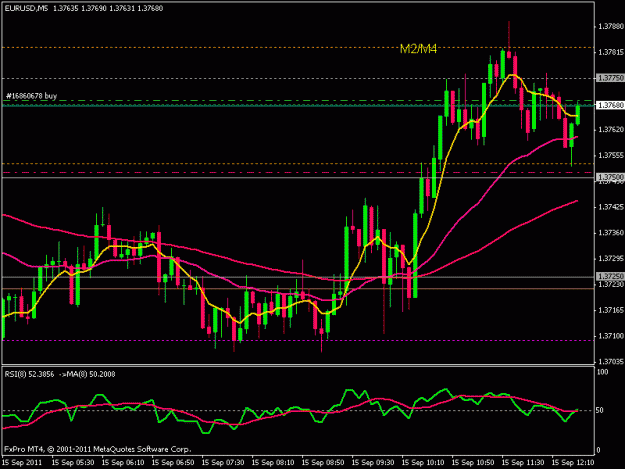Click the 1.37035 price axis value
The image size is (625, 469).
[611, 361]
